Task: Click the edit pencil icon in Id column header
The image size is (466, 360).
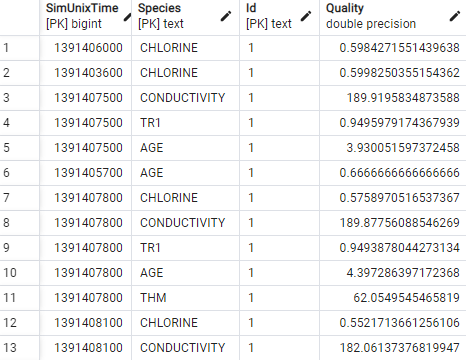Action: [306, 16]
